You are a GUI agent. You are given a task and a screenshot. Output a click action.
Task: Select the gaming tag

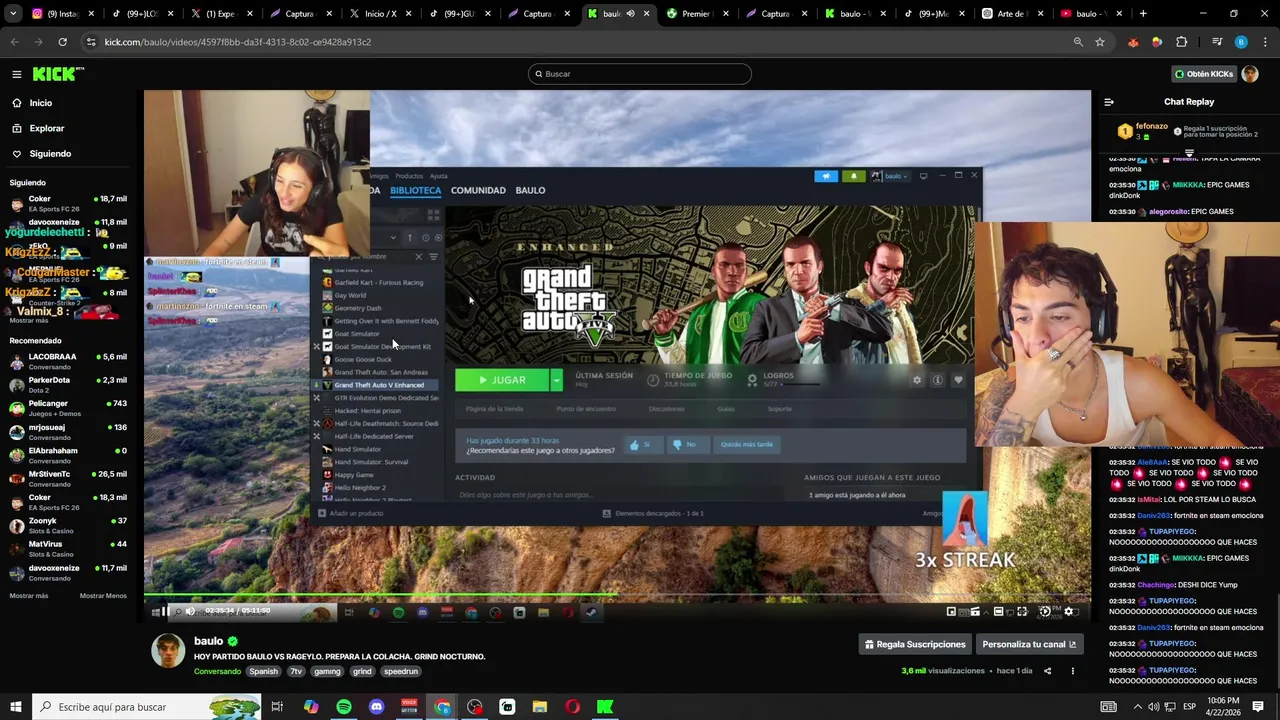click(x=327, y=672)
